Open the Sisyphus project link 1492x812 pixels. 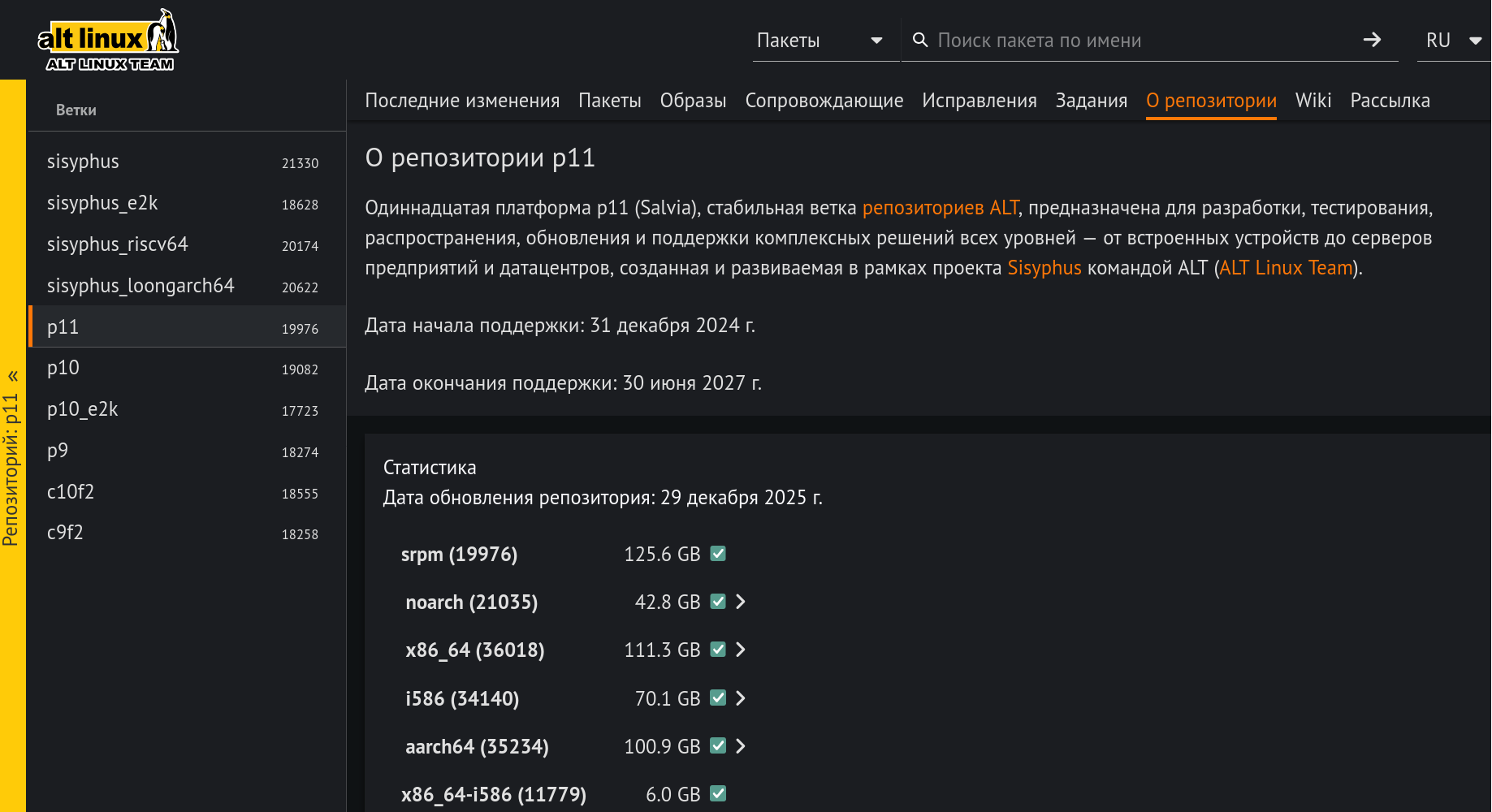coord(1044,268)
